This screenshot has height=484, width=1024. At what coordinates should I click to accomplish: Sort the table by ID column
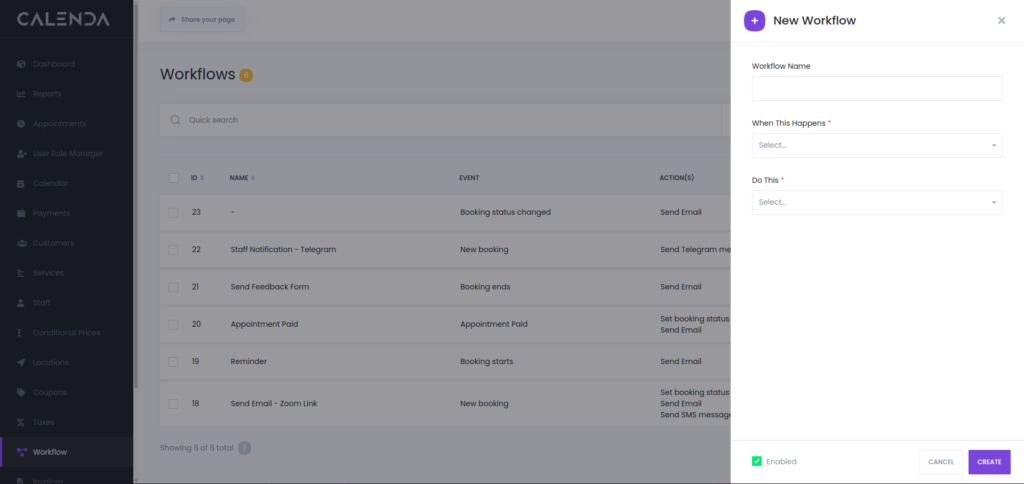click(197, 178)
